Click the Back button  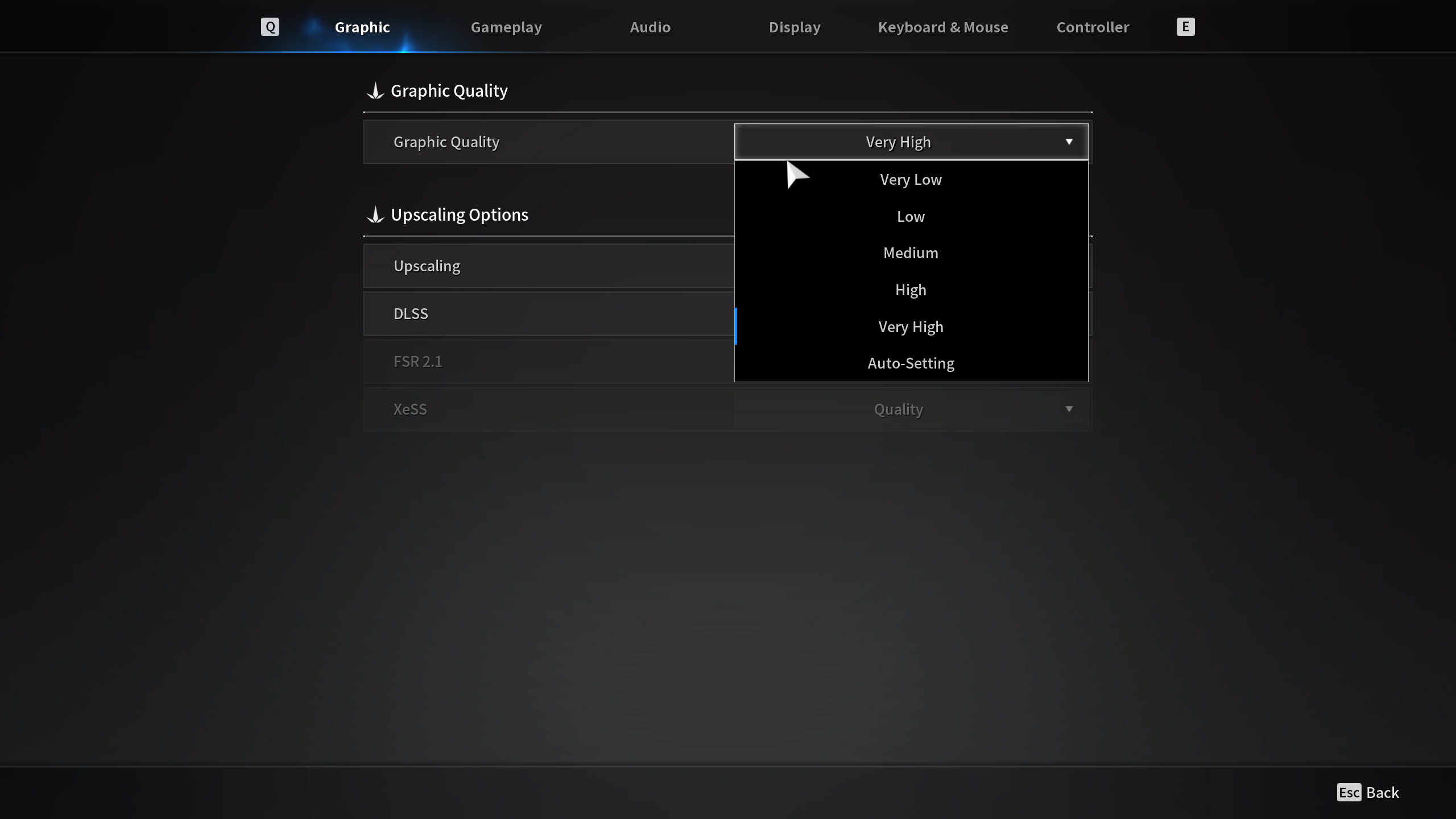click(1382, 792)
